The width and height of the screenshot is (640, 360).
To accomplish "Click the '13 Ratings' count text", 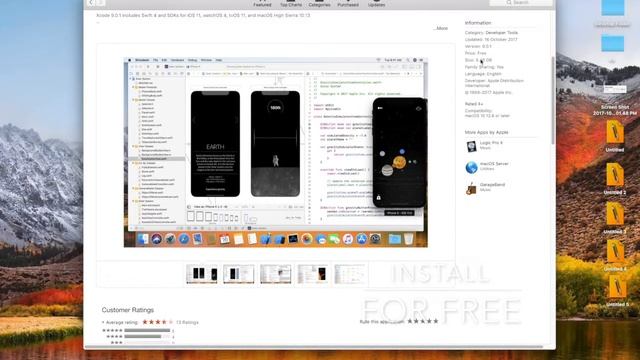I will pos(187,322).
